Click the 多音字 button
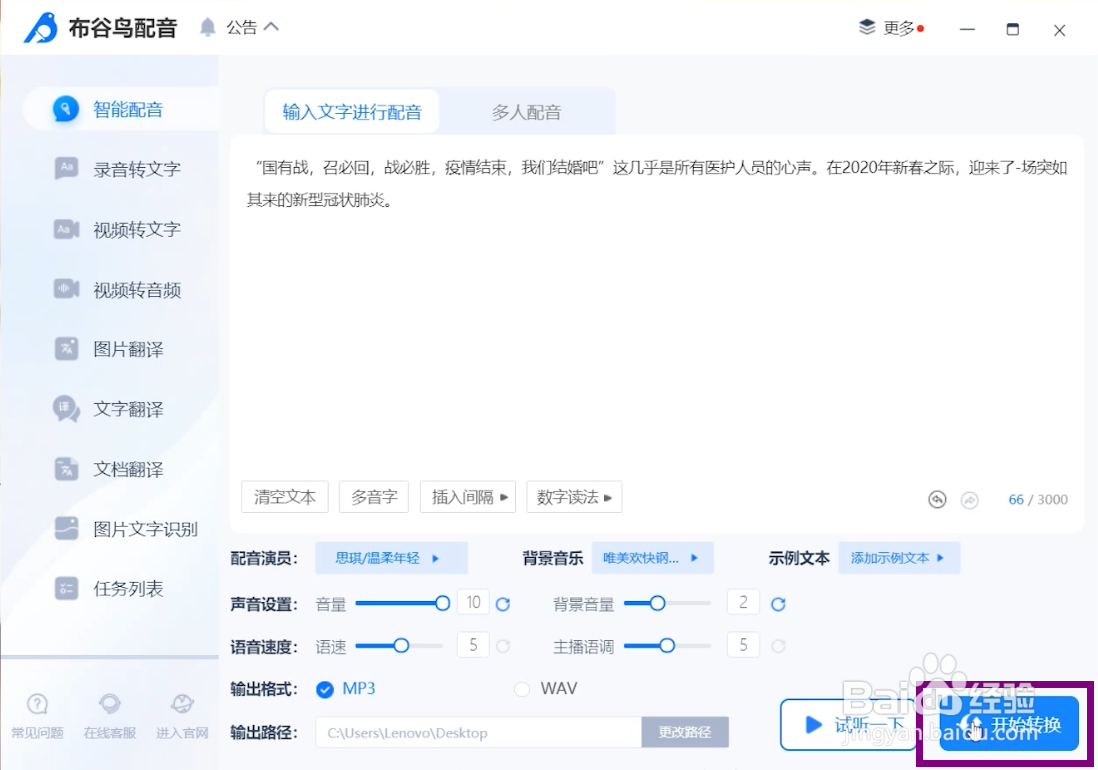 tap(374, 497)
